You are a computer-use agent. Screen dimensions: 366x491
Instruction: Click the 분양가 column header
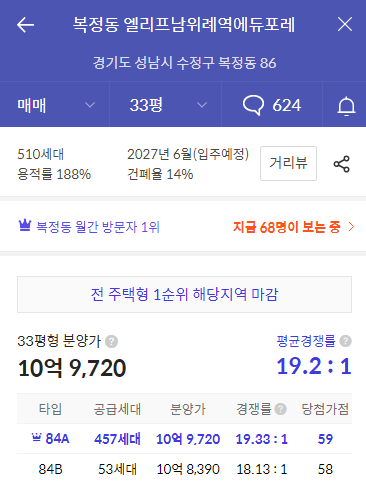pos(188,409)
